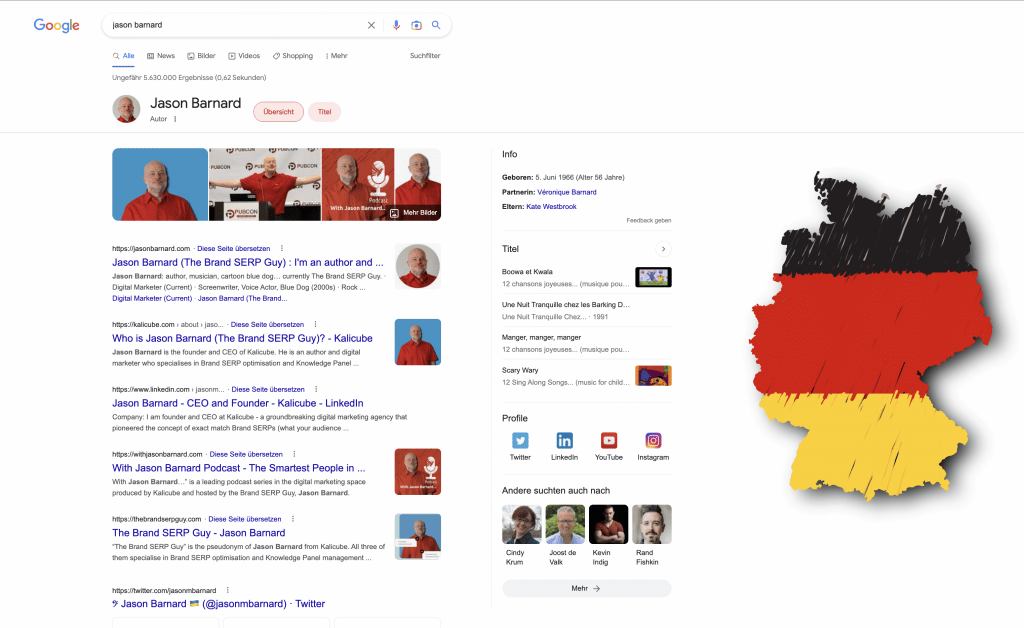Viewport: 1024px width, 628px height.
Task: Open the Instagram profile icon
Action: (x=653, y=441)
